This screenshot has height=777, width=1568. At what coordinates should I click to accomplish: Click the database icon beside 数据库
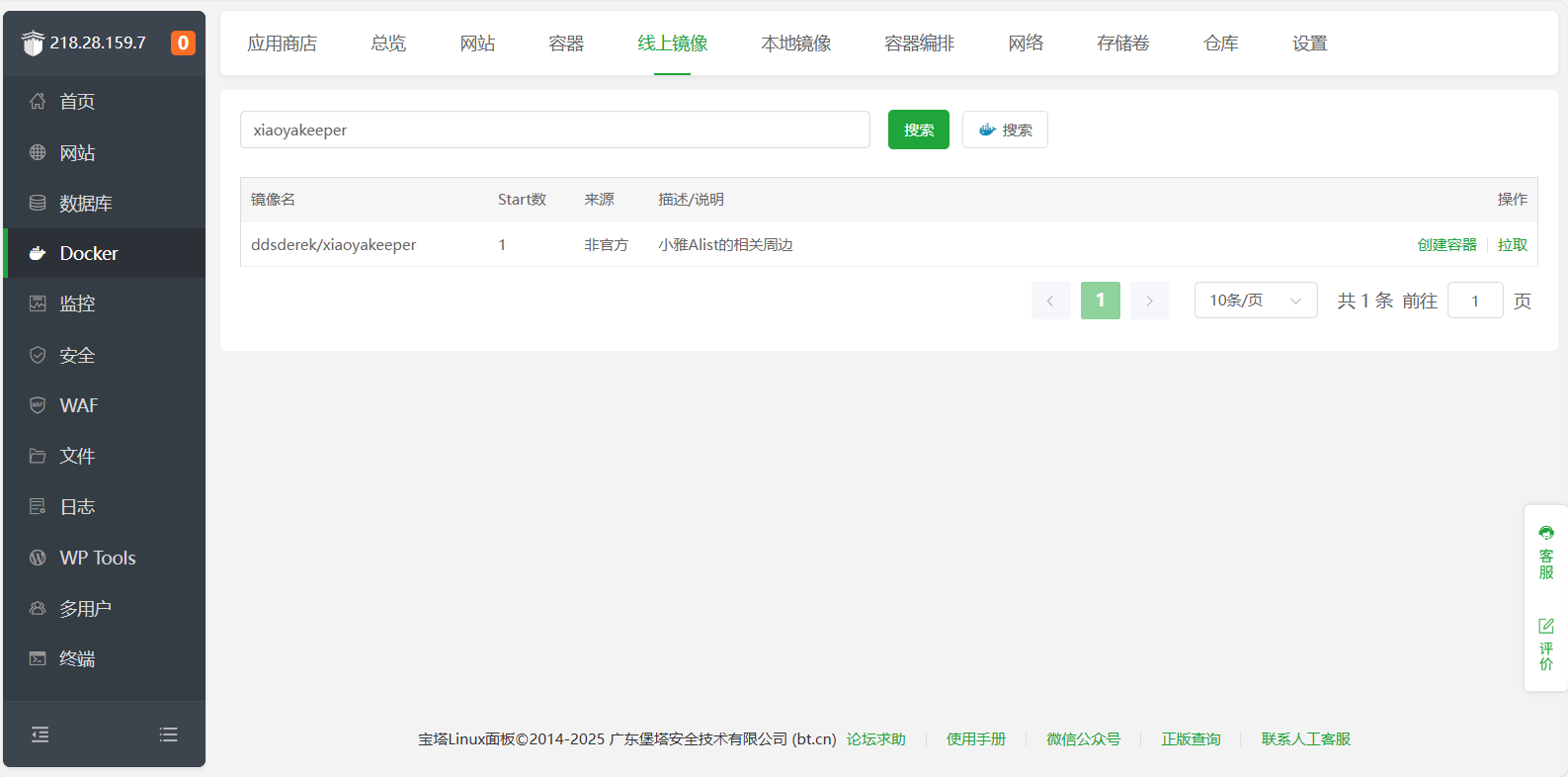[38, 203]
